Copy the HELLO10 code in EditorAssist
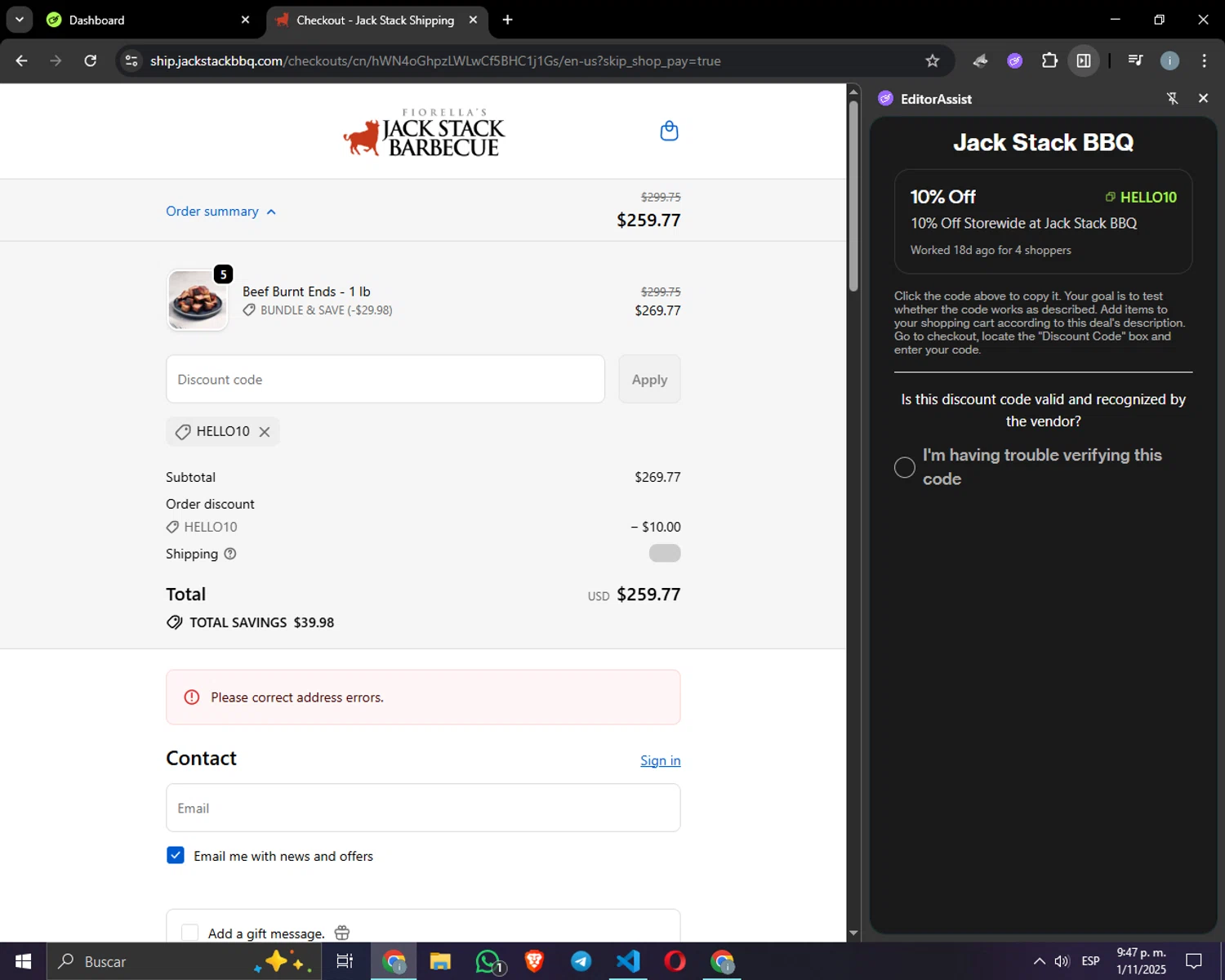The image size is (1225, 980). coord(1141,197)
